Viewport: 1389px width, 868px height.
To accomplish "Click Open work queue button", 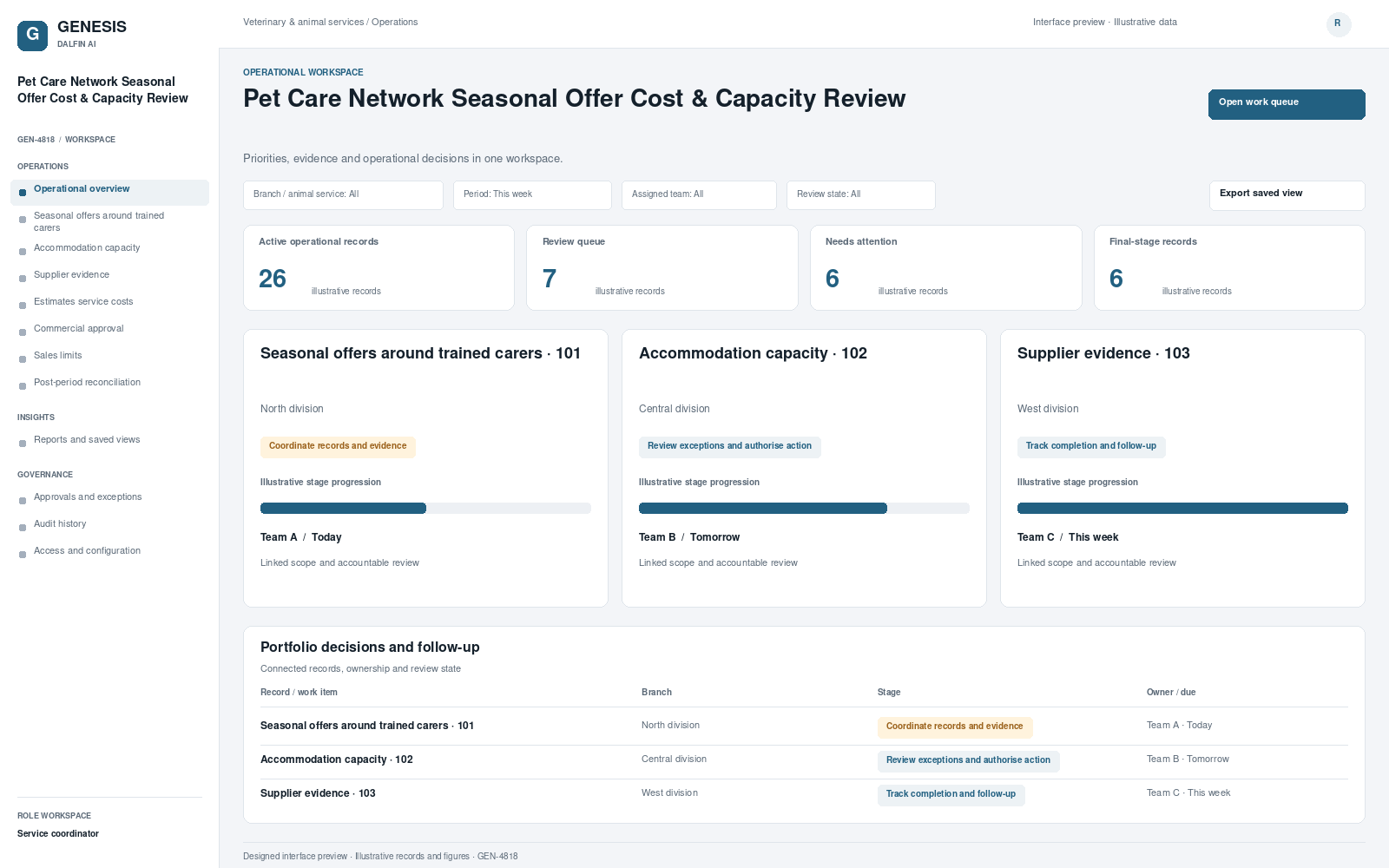I will [x=1287, y=104].
